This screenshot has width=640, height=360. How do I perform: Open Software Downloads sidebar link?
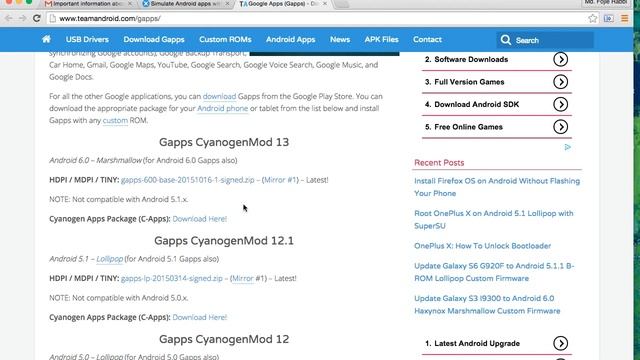pyautogui.click(x=471, y=60)
